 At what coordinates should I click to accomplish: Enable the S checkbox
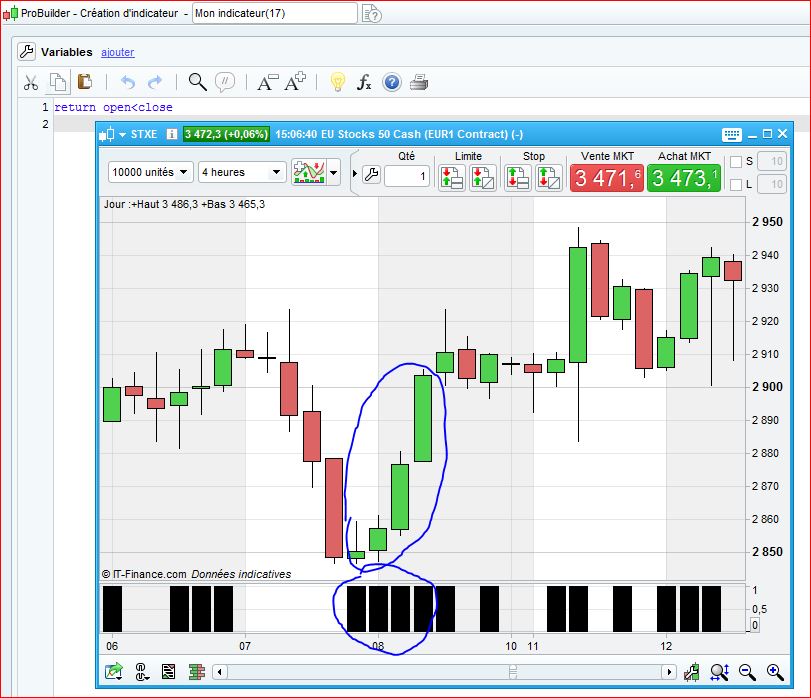tap(735, 162)
